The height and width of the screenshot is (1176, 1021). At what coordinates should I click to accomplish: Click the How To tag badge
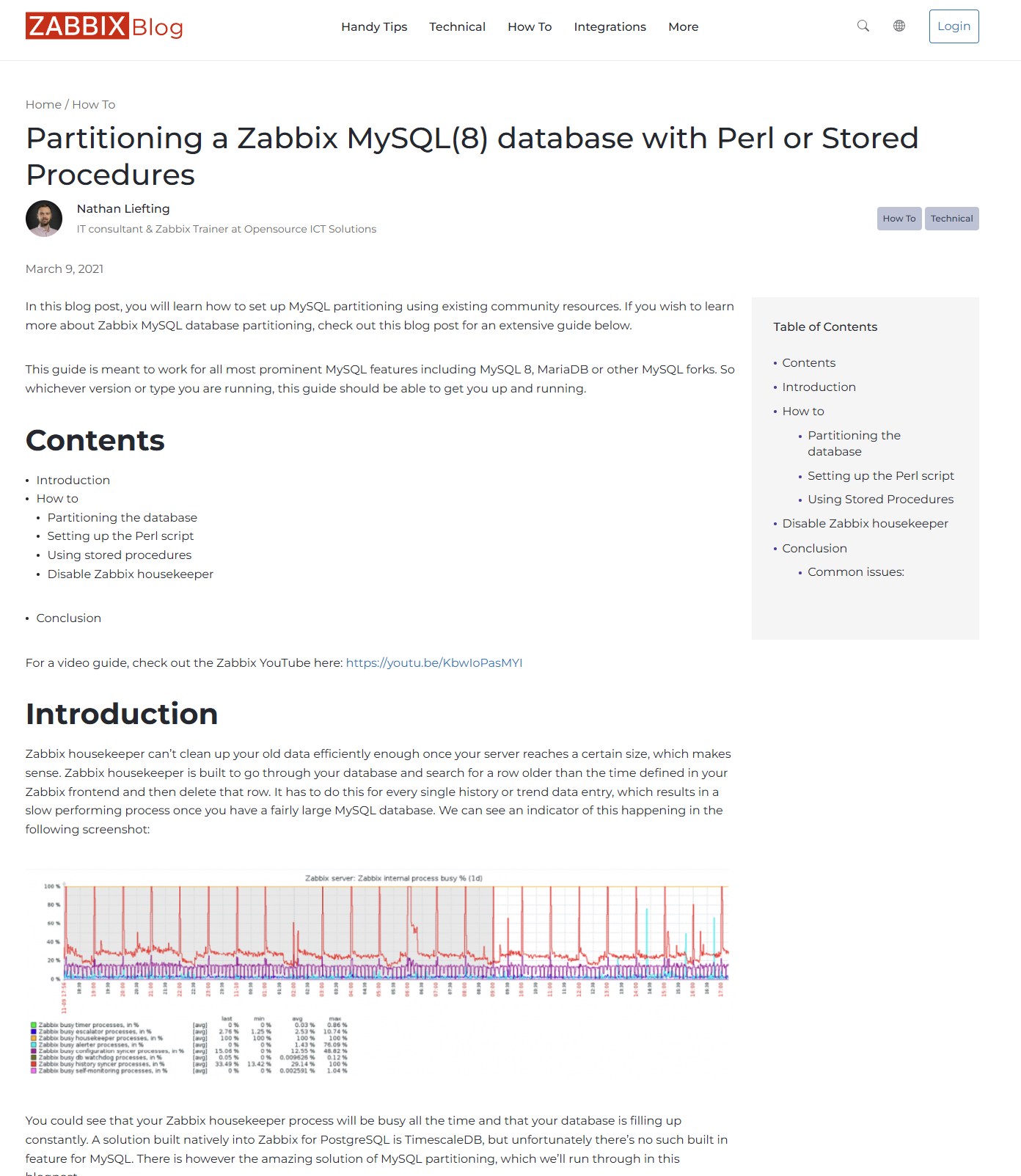tap(899, 219)
